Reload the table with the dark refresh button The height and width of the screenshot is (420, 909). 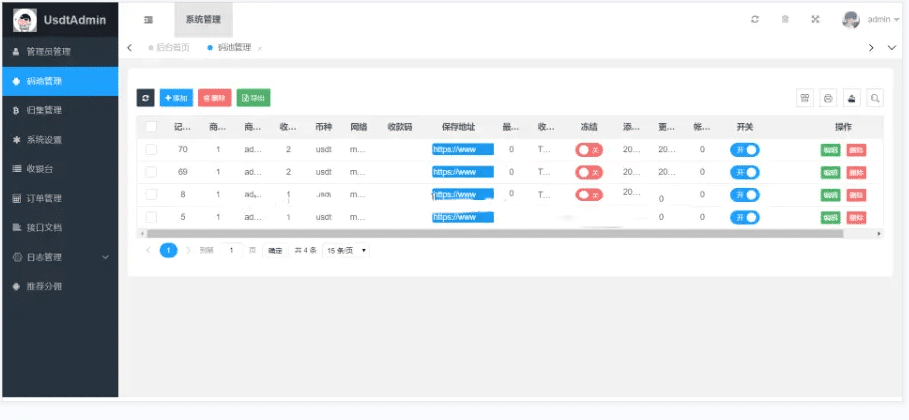(146, 98)
